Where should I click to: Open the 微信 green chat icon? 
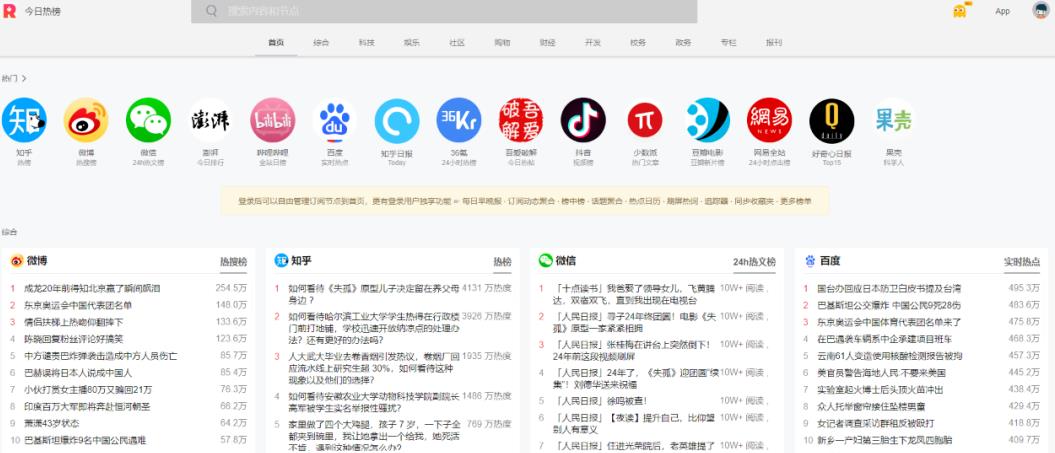(148, 120)
